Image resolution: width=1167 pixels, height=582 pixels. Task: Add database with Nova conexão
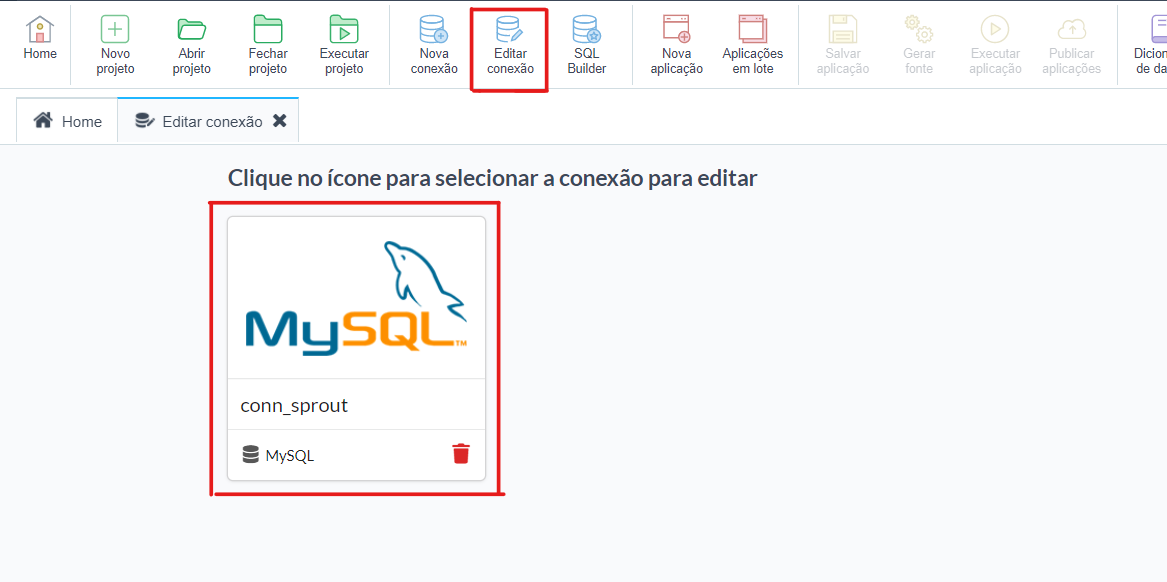coord(434,30)
